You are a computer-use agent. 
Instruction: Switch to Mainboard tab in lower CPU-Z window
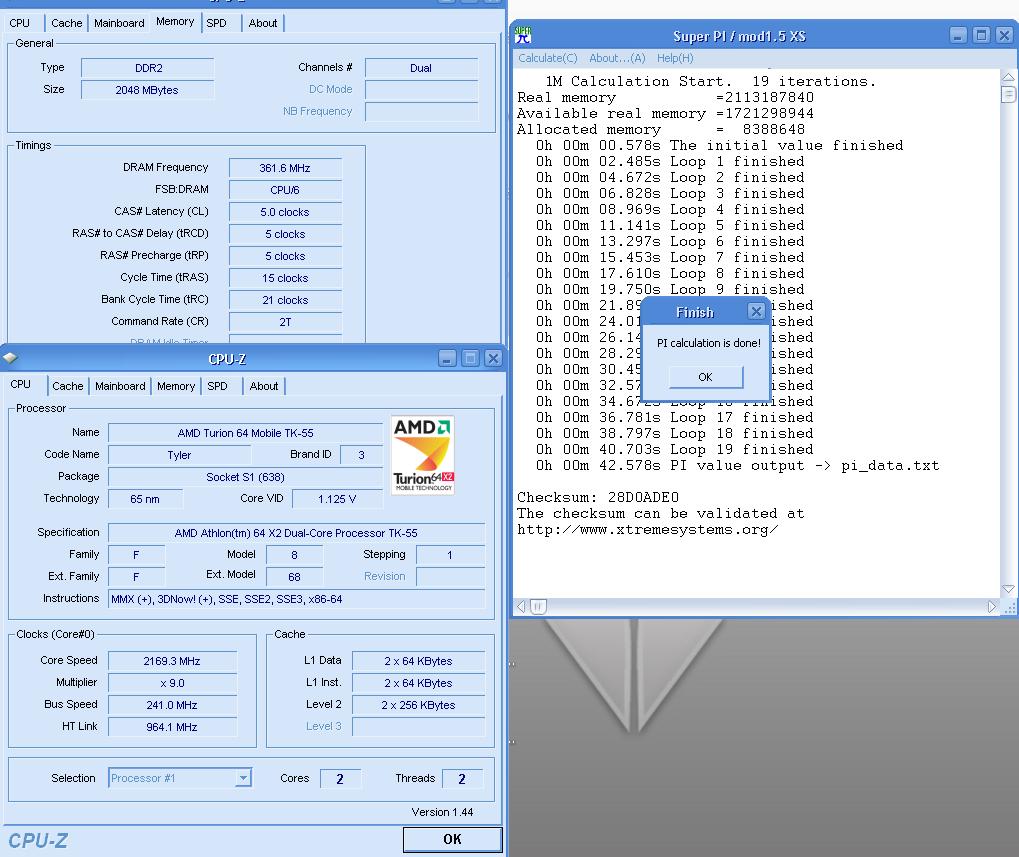[x=120, y=386]
